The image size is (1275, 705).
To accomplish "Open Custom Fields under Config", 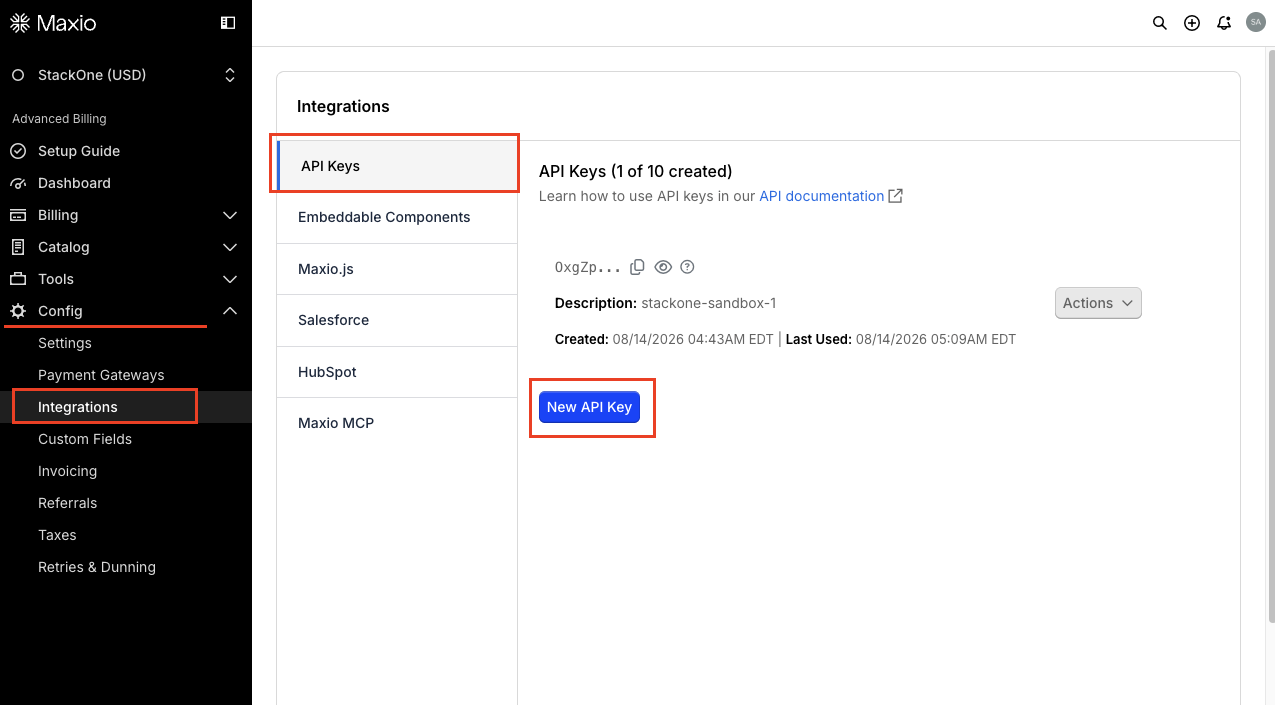I will pos(85,439).
